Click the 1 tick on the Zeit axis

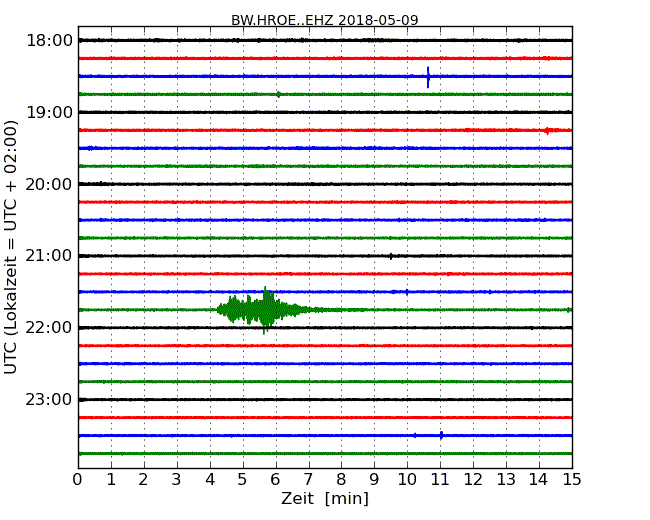pyautogui.click(x=111, y=480)
